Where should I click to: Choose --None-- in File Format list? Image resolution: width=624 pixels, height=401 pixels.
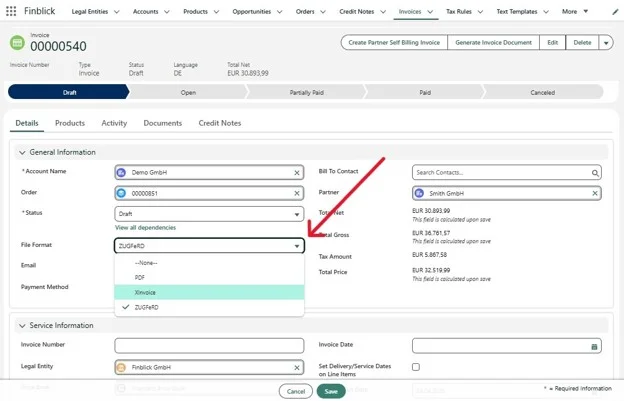click(209, 263)
